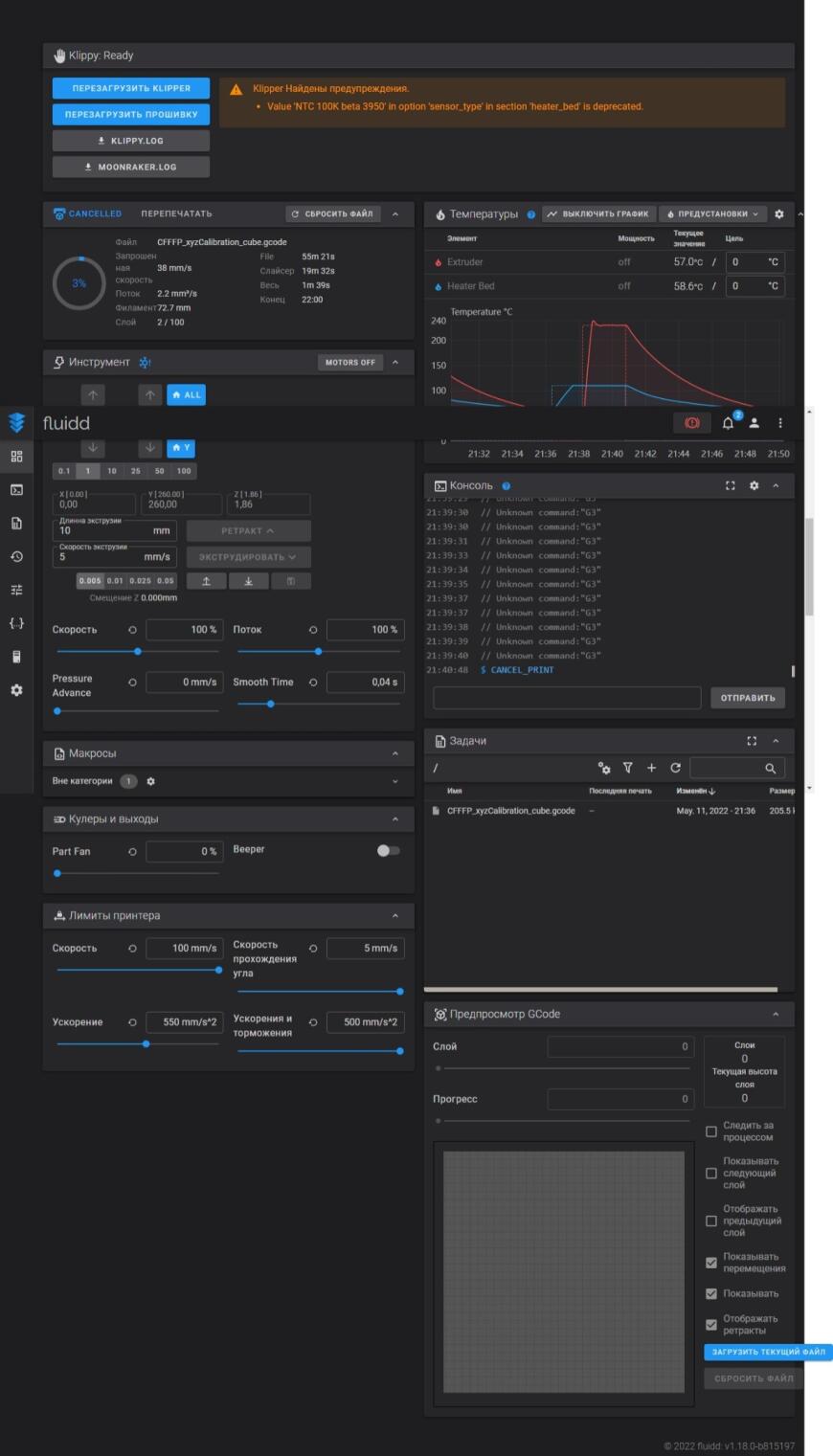Open the system page icon in the sidebar
The image size is (833, 1456).
(x=16, y=657)
